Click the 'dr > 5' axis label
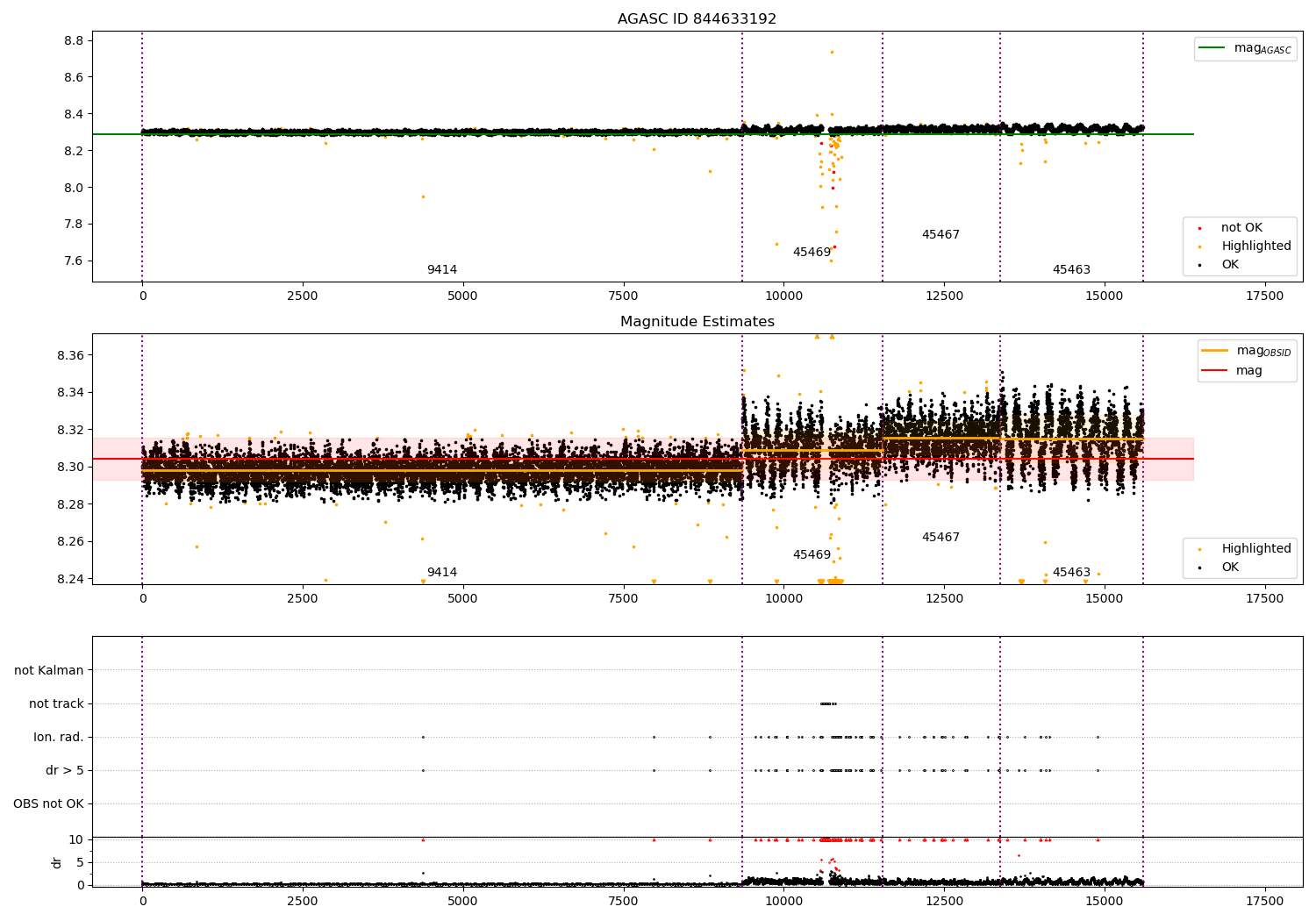This screenshot has width=1316, height=921. tap(65, 771)
